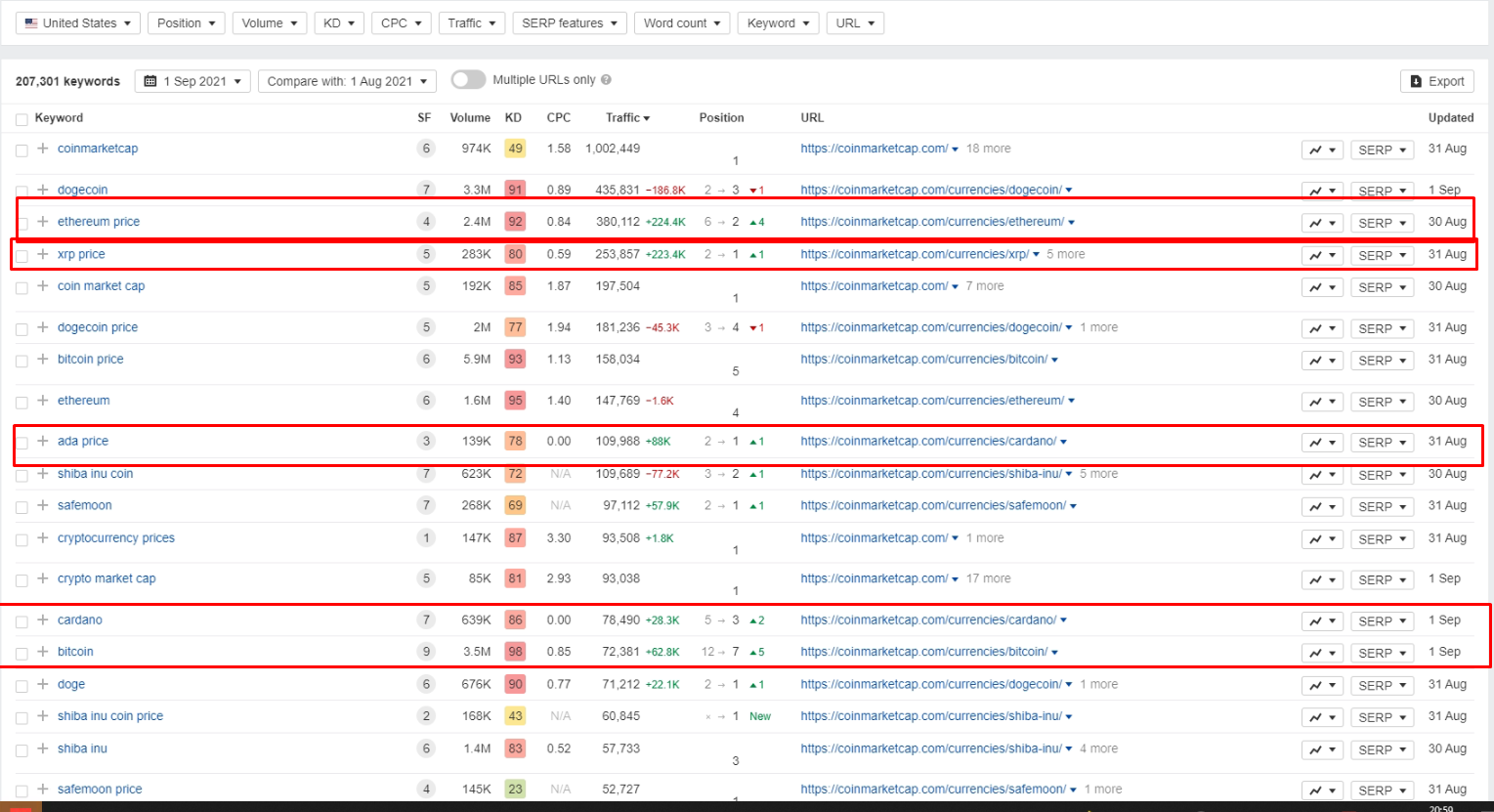
Task: Expand the SERP features filter
Action: click(570, 22)
